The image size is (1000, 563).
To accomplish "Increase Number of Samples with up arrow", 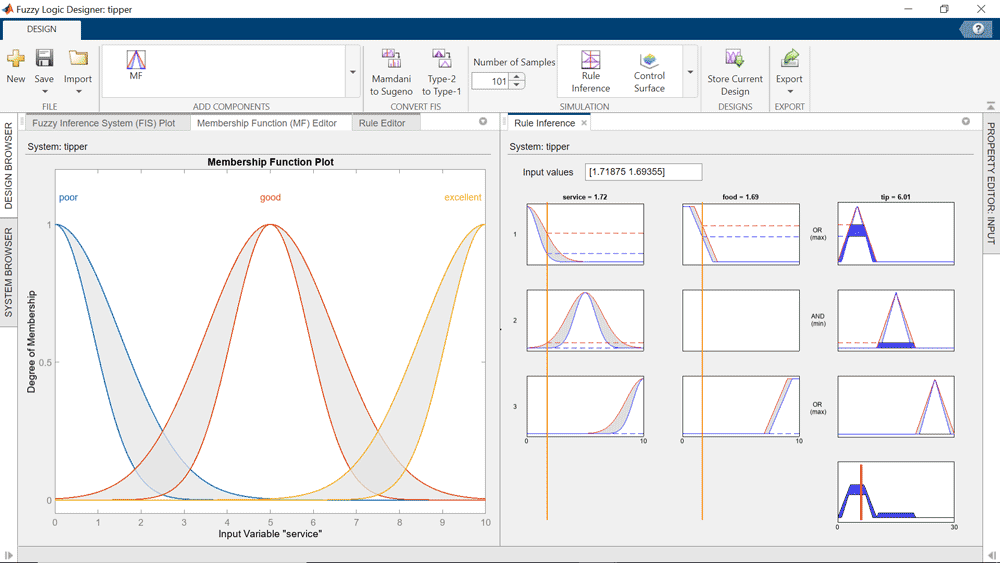I will click(517, 77).
